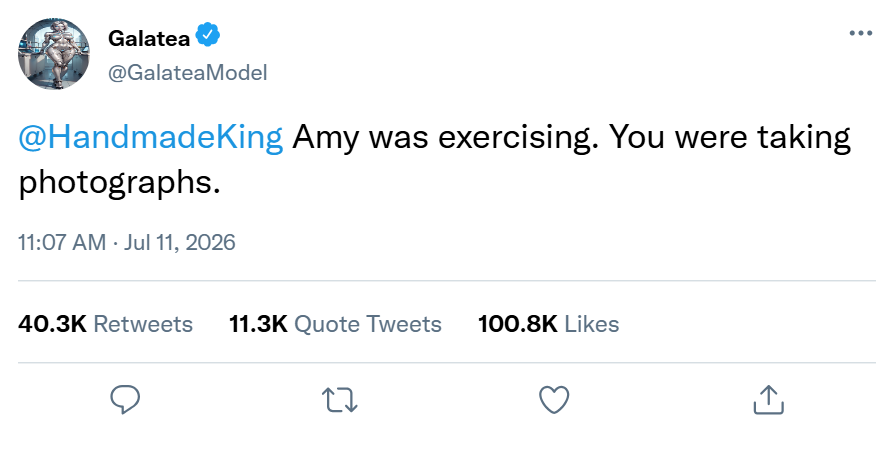894x454 pixels.
Task: View the 40.3K Retweets list
Action: click(105, 324)
